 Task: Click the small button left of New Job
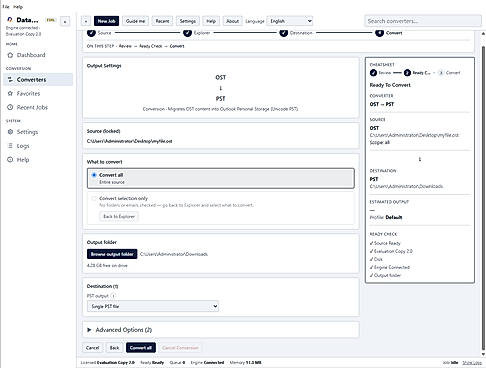click(x=86, y=21)
